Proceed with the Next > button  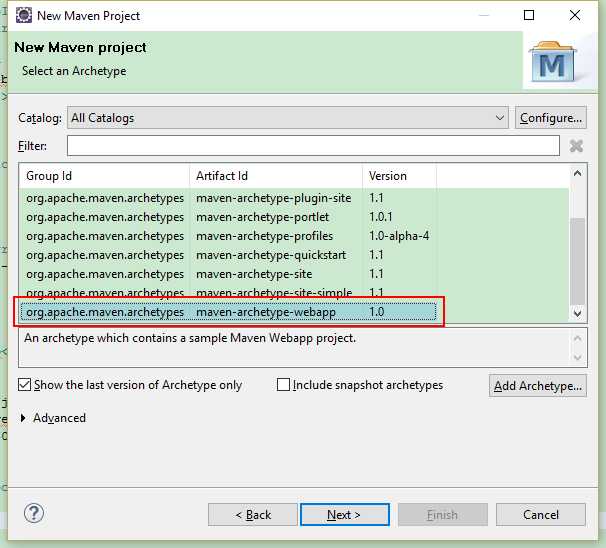point(345,515)
